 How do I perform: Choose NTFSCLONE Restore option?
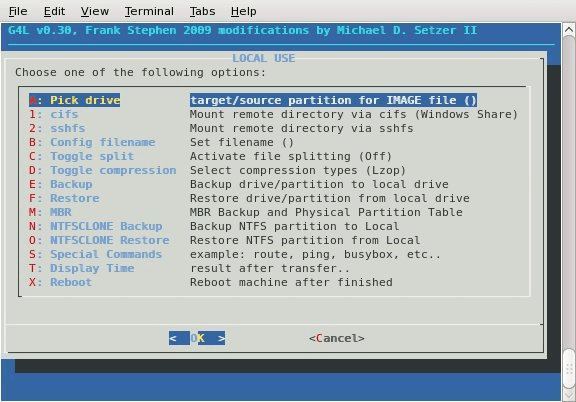(99, 240)
